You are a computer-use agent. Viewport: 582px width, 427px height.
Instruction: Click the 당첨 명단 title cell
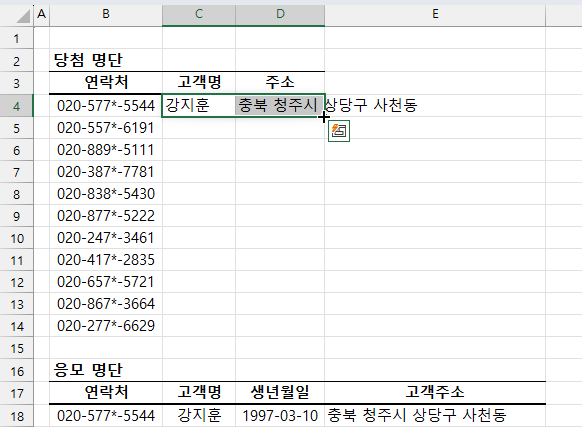(x=106, y=60)
